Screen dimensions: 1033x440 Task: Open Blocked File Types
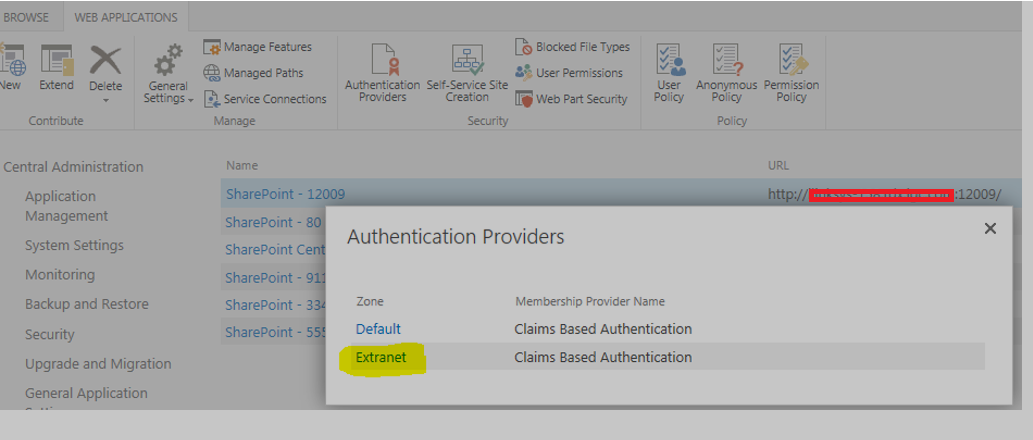[x=572, y=47]
